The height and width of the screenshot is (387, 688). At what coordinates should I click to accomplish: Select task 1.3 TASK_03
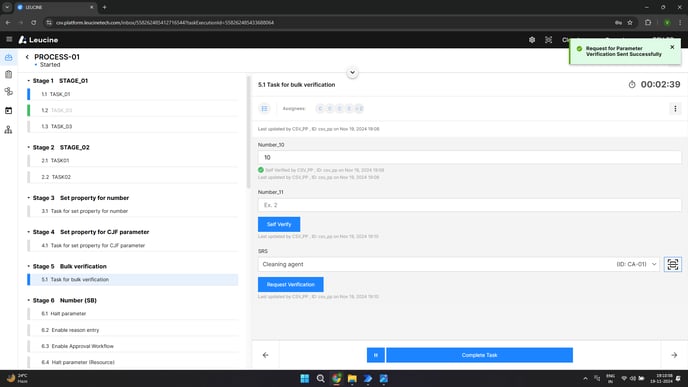(x=133, y=126)
